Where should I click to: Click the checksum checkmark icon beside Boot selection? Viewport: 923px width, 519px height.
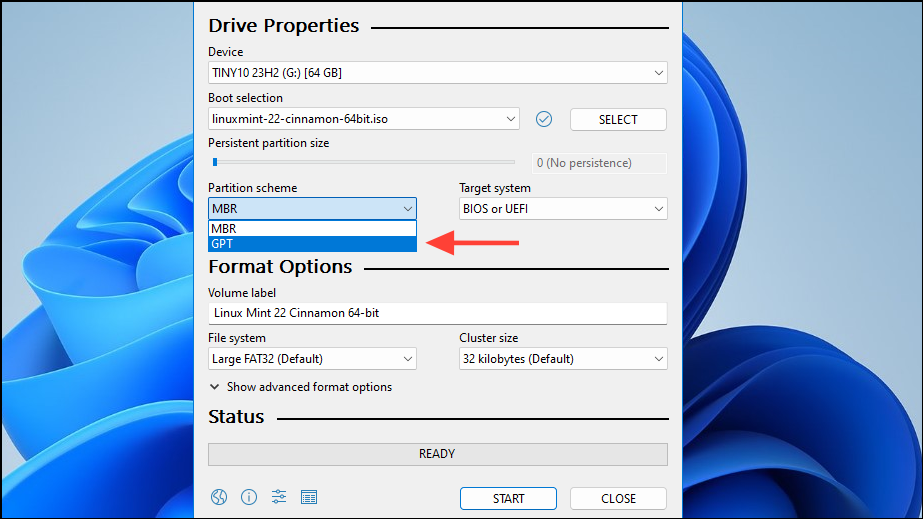(544, 119)
